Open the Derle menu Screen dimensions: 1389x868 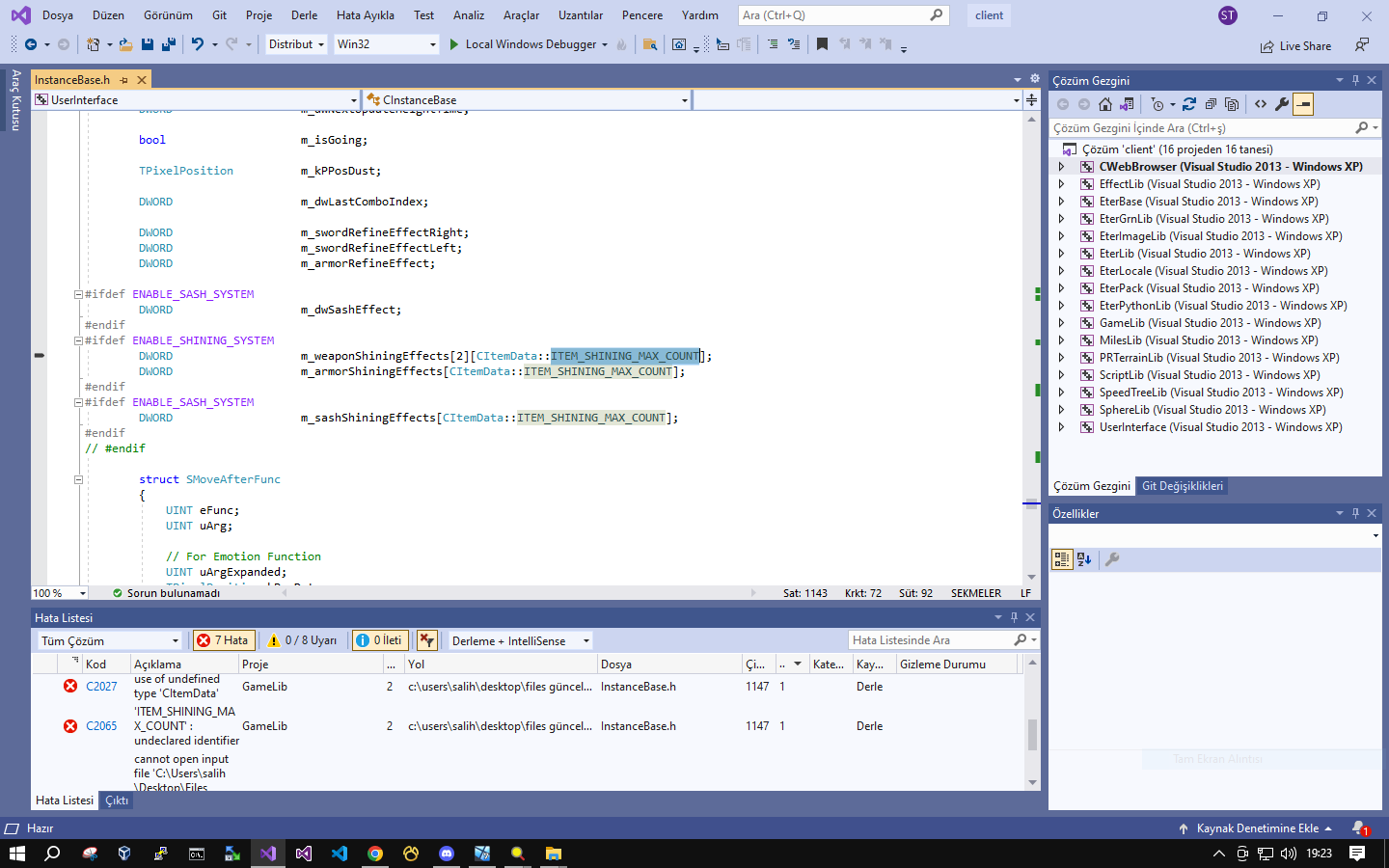305,15
